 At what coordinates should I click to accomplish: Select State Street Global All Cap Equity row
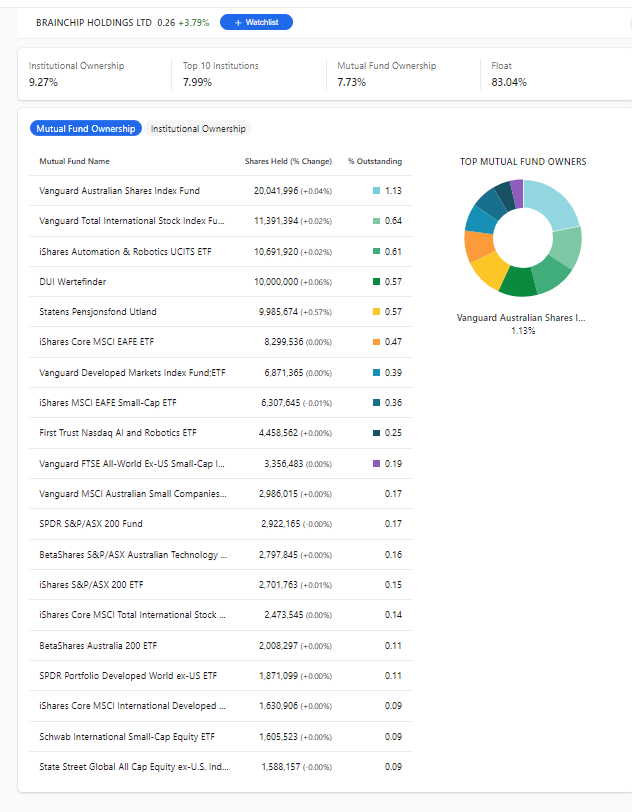coord(221,767)
